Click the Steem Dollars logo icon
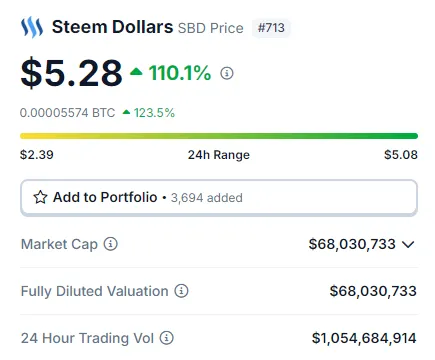The height and width of the screenshot is (360, 435). (32, 27)
